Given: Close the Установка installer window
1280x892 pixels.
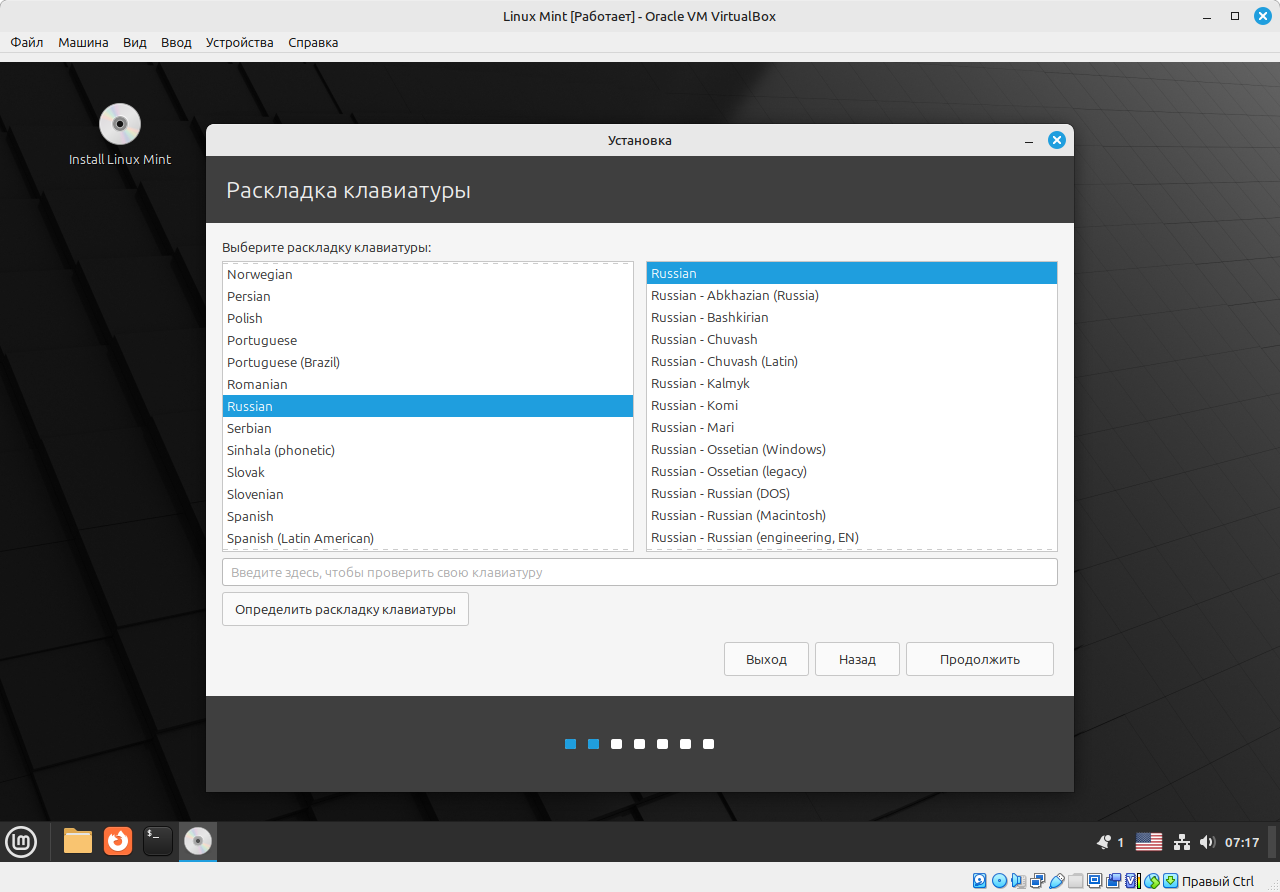Looking at the screenshot, I should pos(1056,141).
